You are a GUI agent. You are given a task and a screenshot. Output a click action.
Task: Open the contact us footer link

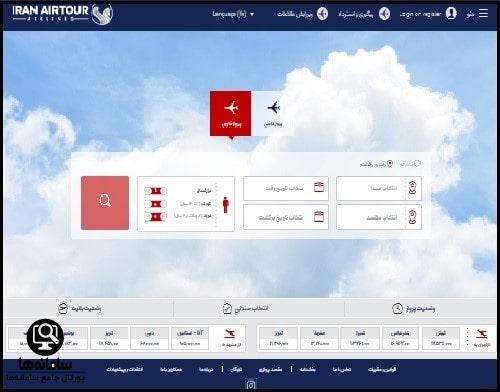342,370
